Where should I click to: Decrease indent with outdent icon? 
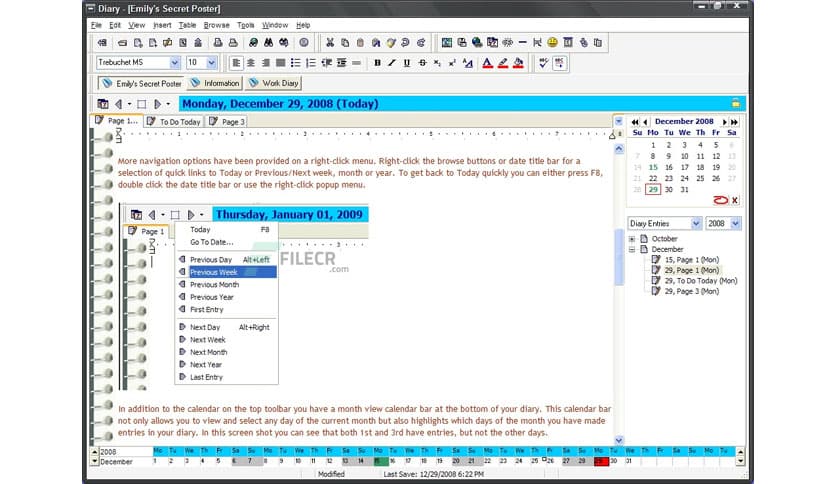[326, 63]
